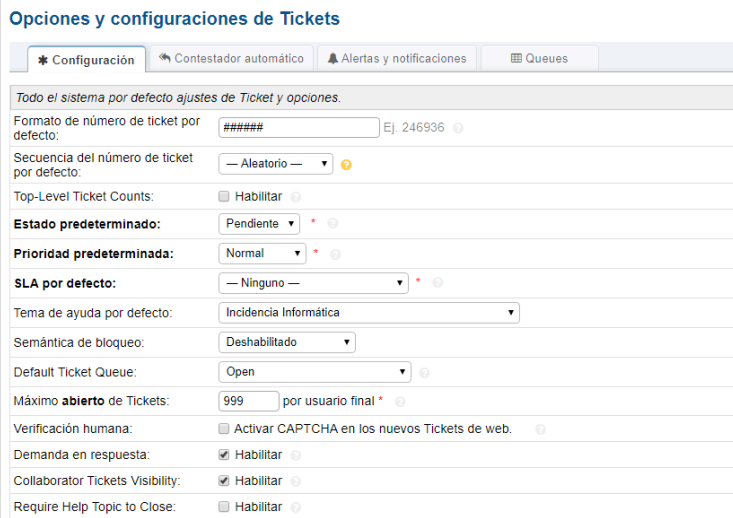Go to the Queues tab

coord(539,59)
